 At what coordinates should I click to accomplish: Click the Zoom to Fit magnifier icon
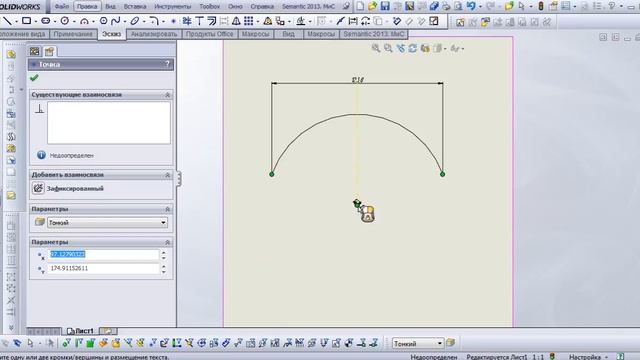click(376, 48)
